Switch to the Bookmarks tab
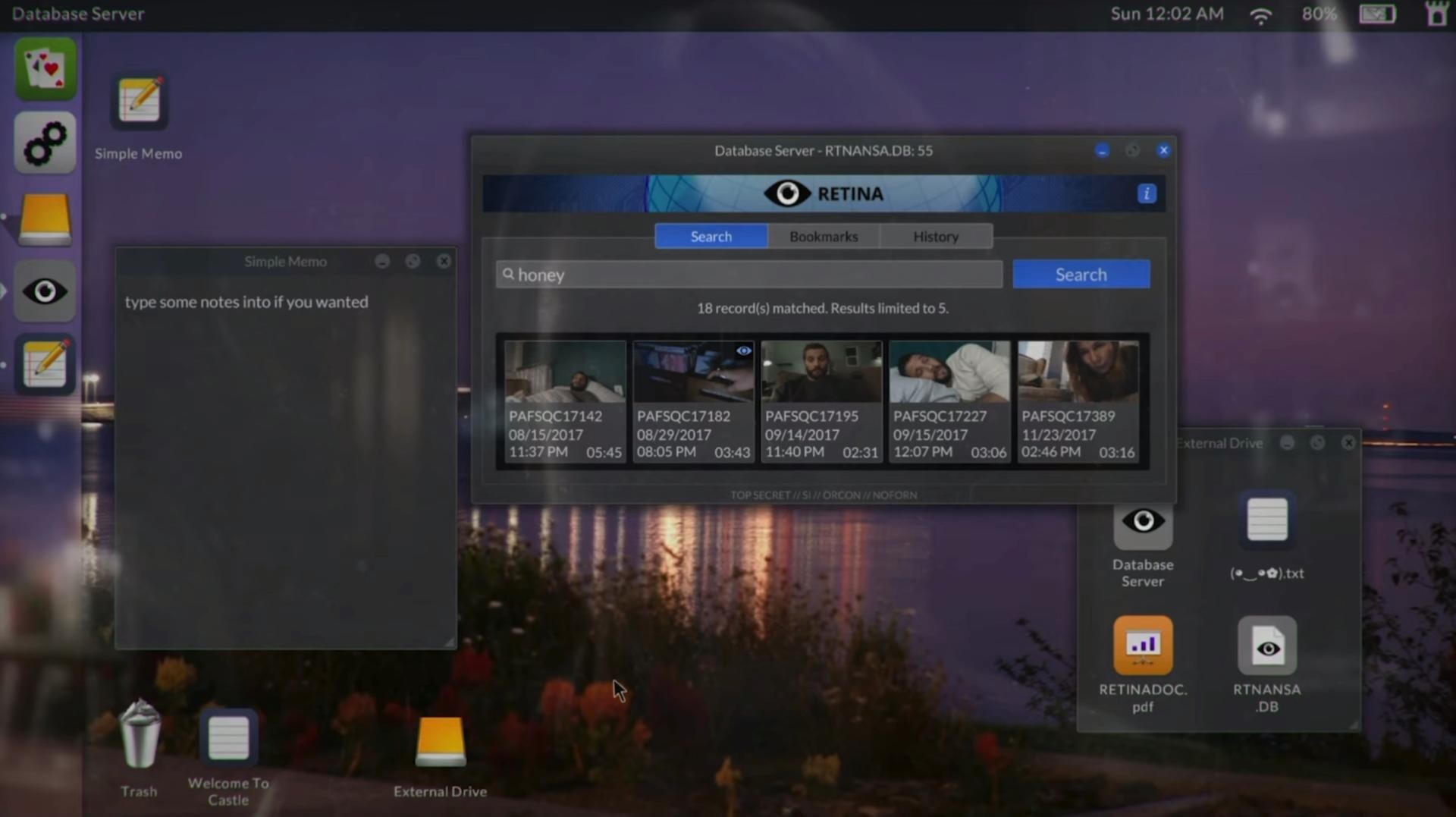The image size is (1456, 817). tap(824, 237)
